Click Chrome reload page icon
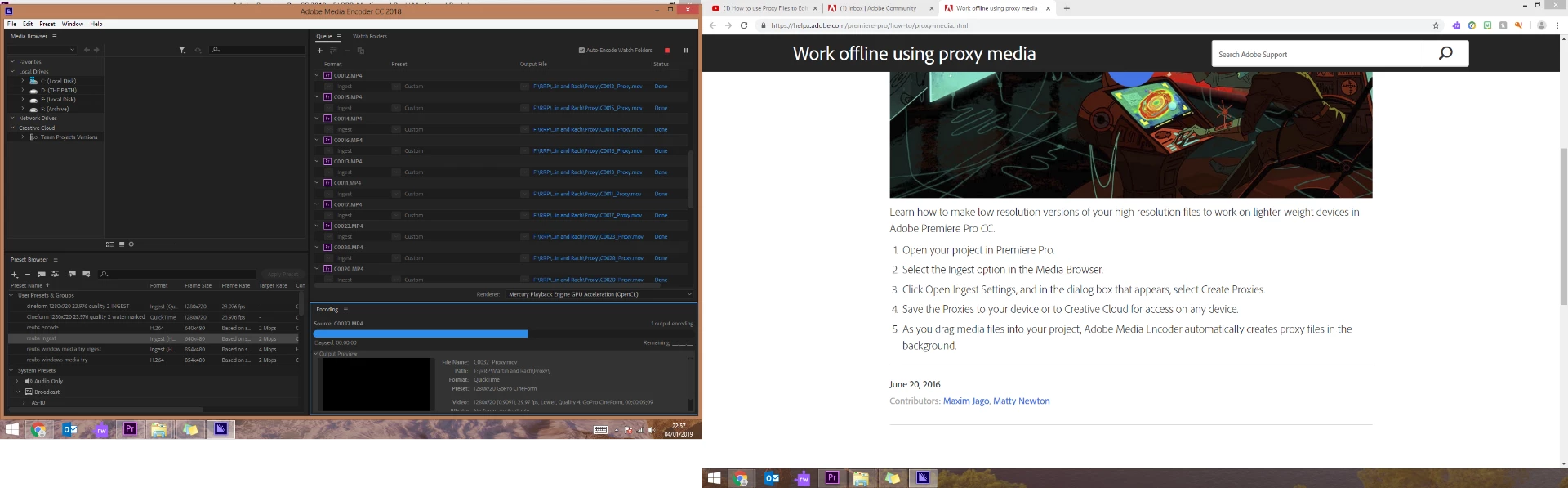This screenshot has height=488, width=1568. point(744,25)
